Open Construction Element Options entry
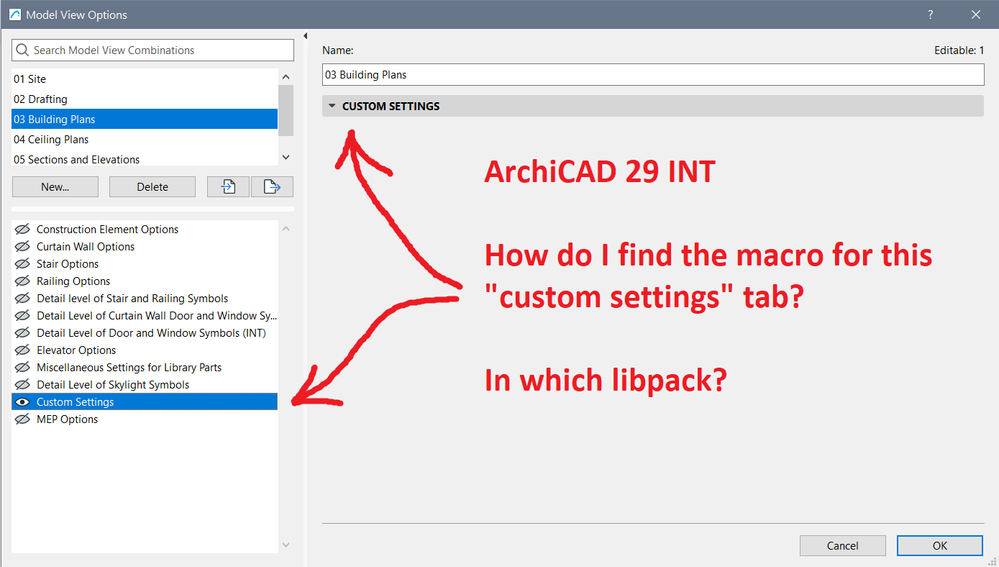This screenshot has width=999, height=567. [107, 229]
